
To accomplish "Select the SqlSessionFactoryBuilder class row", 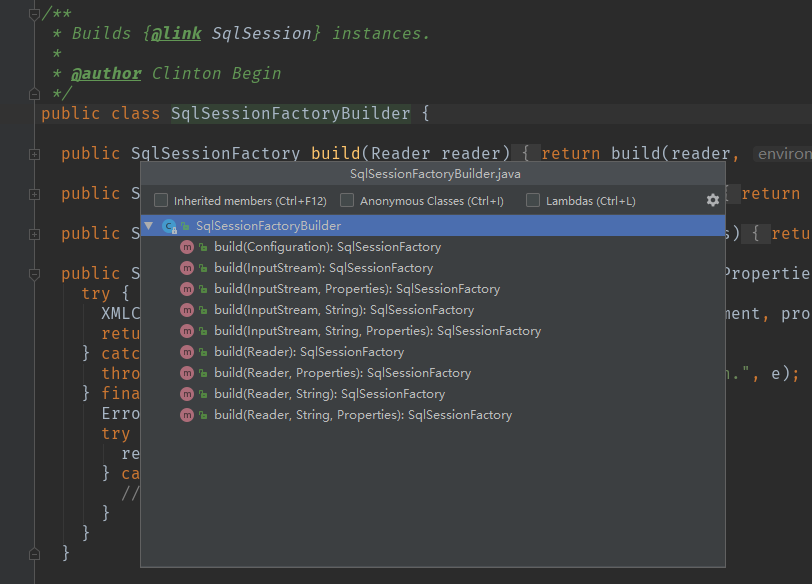I will pos(433,226).
